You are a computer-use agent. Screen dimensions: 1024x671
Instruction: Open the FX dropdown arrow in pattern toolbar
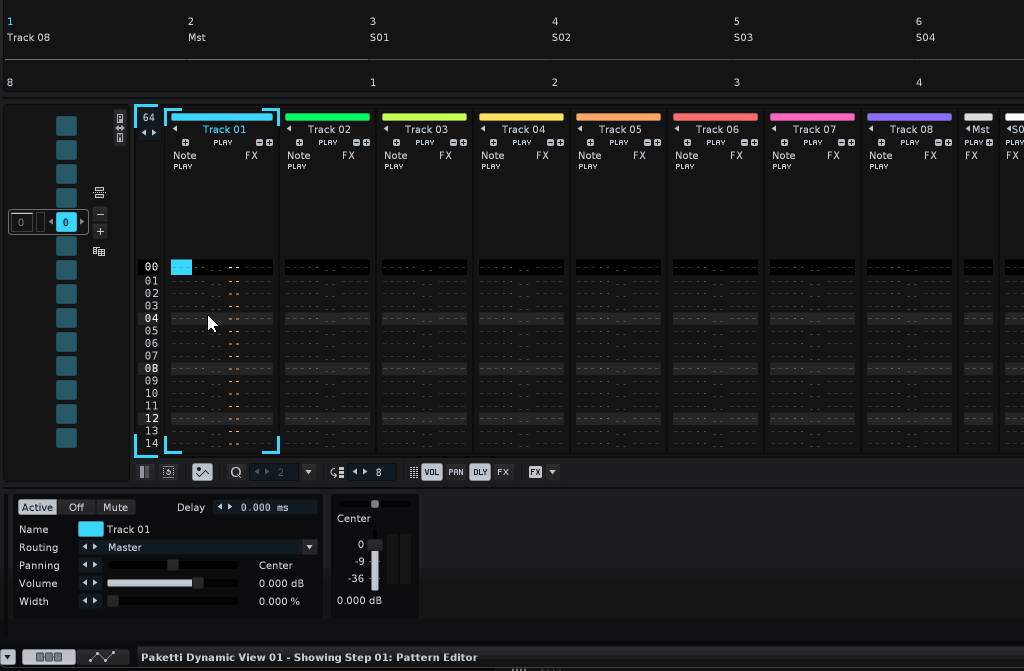point(552,472)
